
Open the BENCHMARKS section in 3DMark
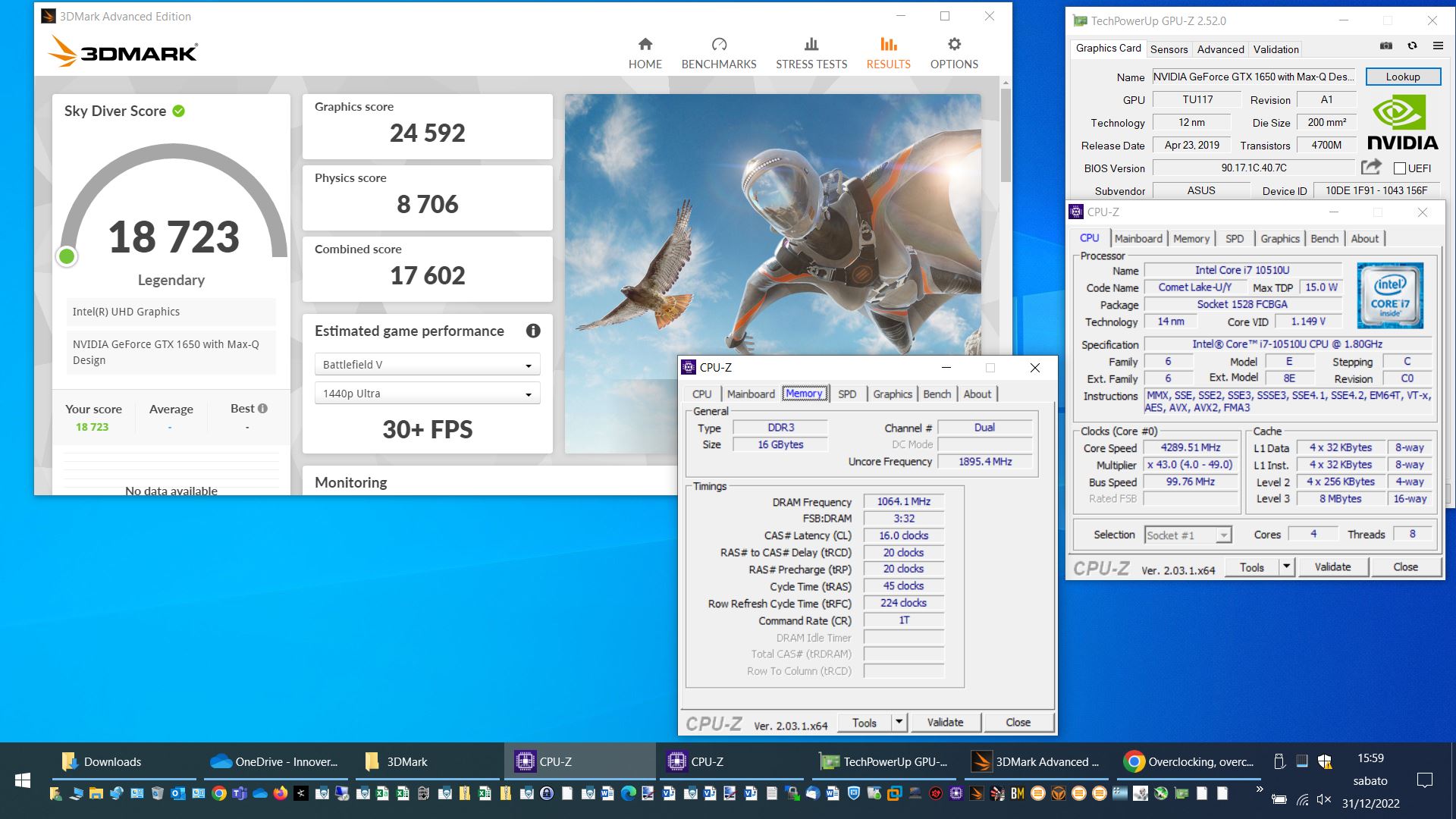point(719,53)
